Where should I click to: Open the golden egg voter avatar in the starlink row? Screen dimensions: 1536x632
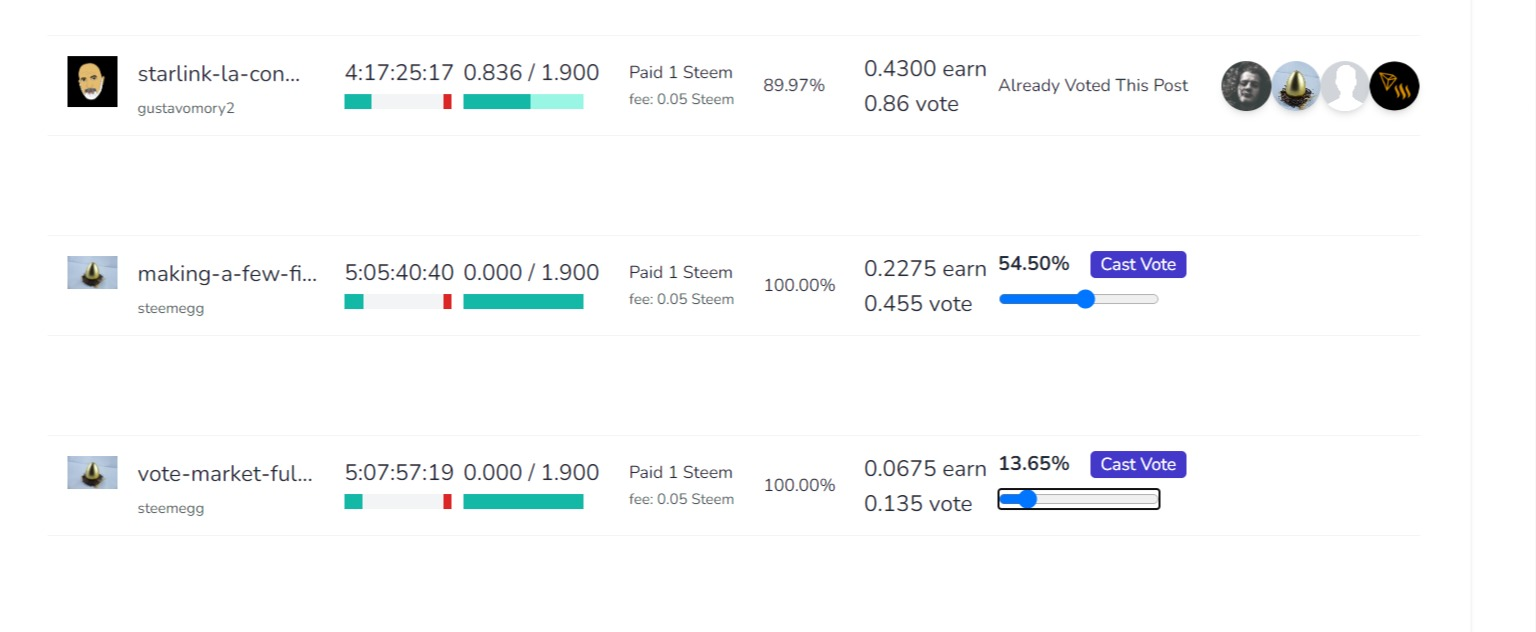tap(1296, 86)
